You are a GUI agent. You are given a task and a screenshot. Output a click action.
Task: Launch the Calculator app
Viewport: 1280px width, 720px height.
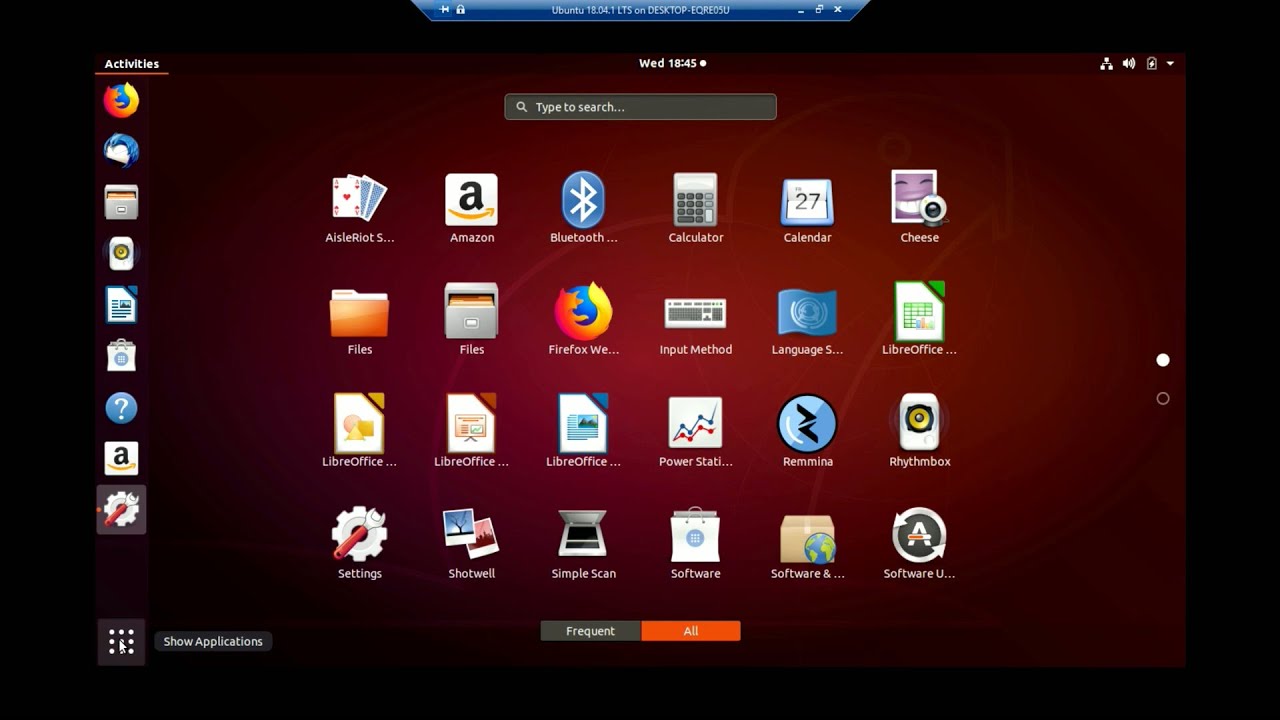pos(696,208)
